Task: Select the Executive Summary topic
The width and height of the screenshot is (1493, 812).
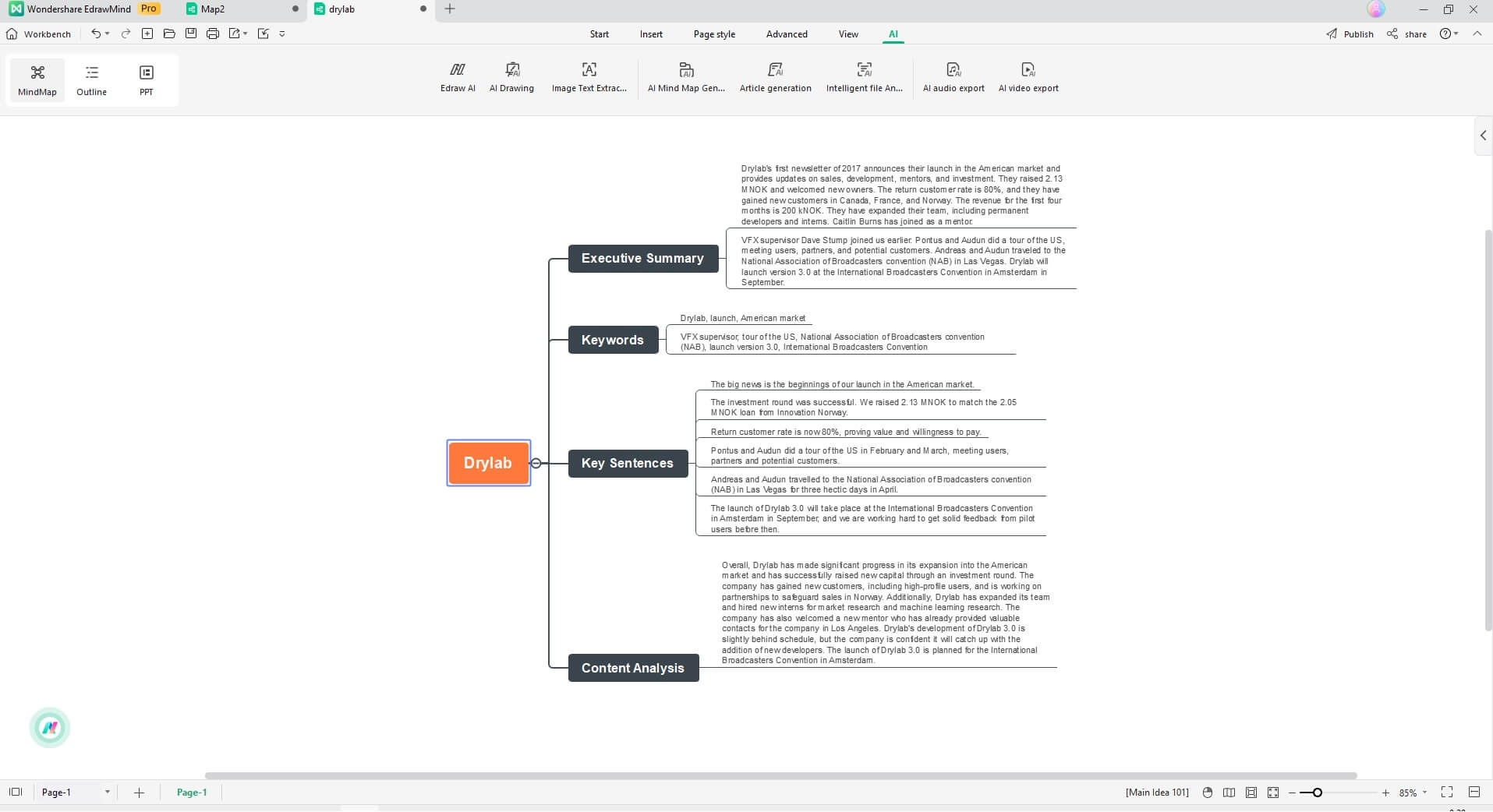Action: coord(643,258)
